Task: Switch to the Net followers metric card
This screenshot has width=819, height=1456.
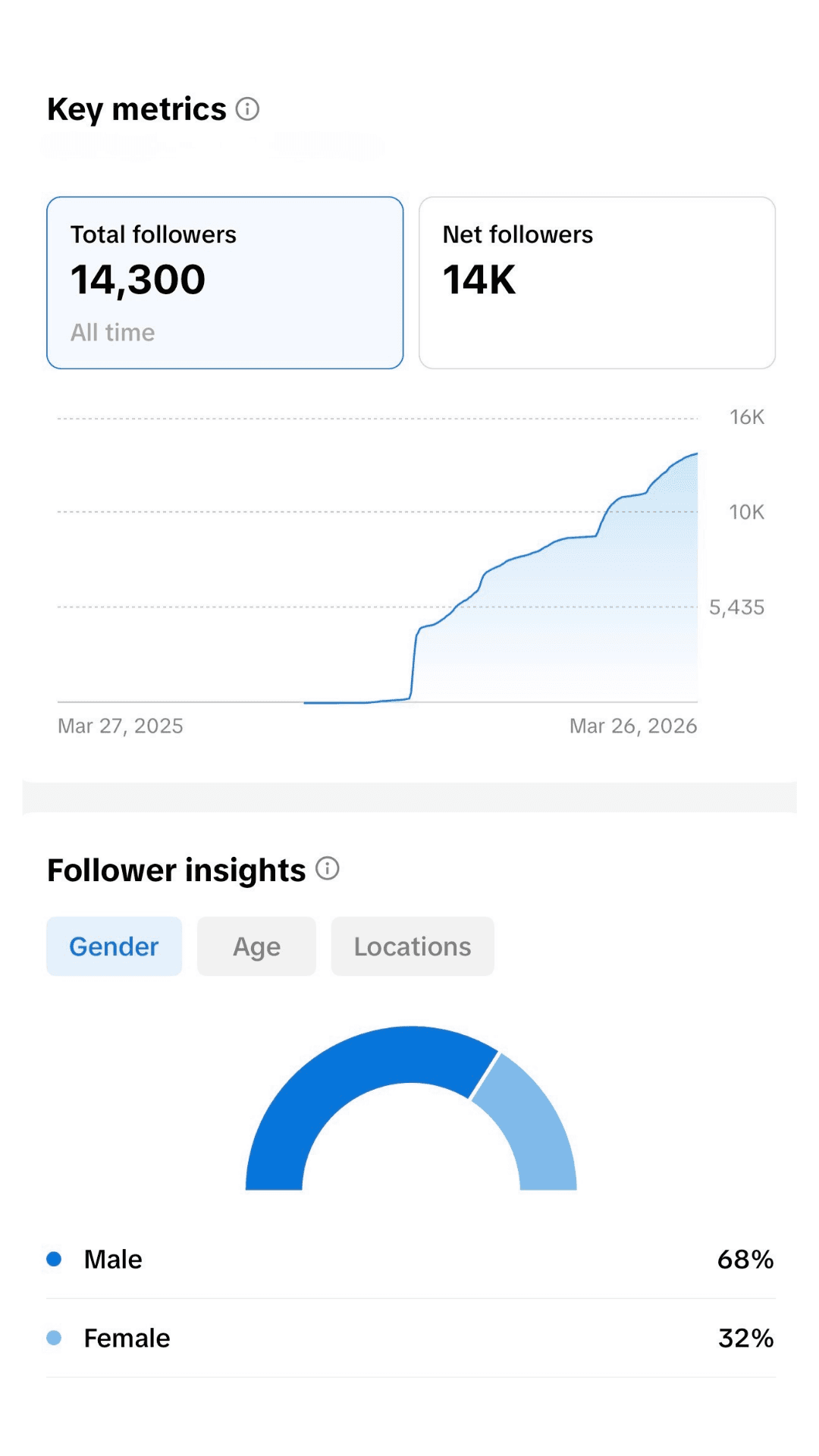Action: click(598, 280)
